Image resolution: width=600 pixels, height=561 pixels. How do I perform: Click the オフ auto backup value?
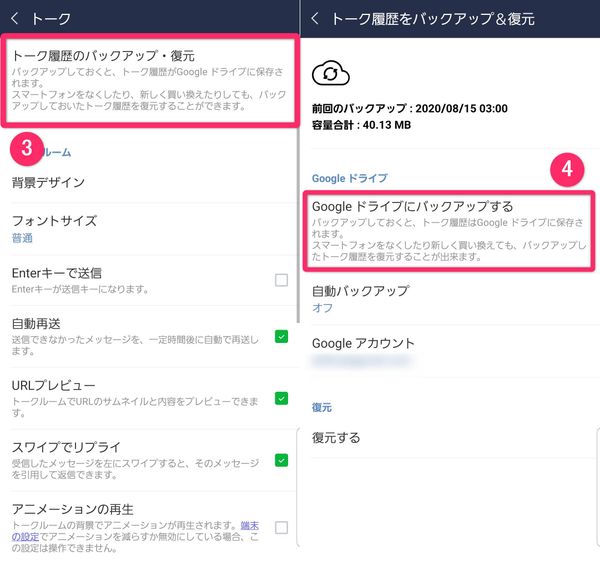pos(322,308)
